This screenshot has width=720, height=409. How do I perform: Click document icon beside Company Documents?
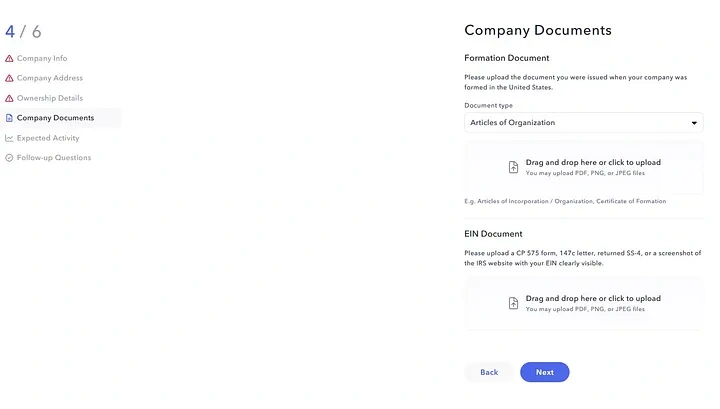click(x=9, y=118)
